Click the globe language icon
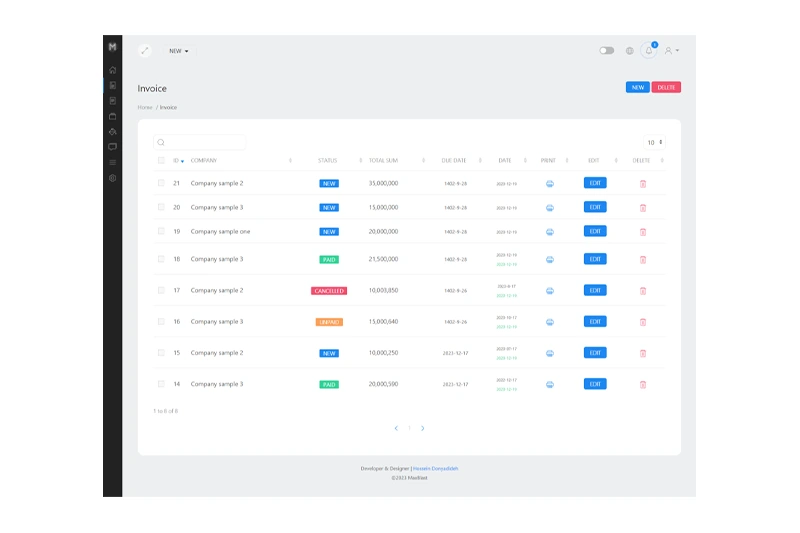Image resolution: width=800 pixels, height=533 pixels. 629,50
